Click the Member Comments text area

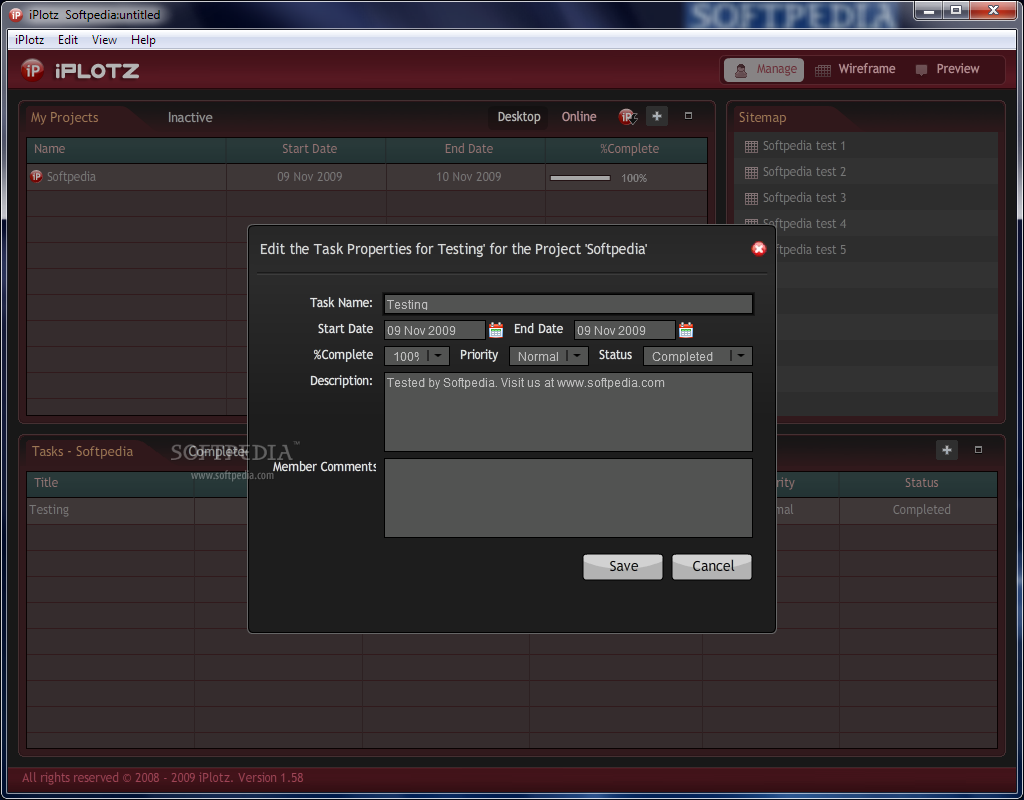568,498
